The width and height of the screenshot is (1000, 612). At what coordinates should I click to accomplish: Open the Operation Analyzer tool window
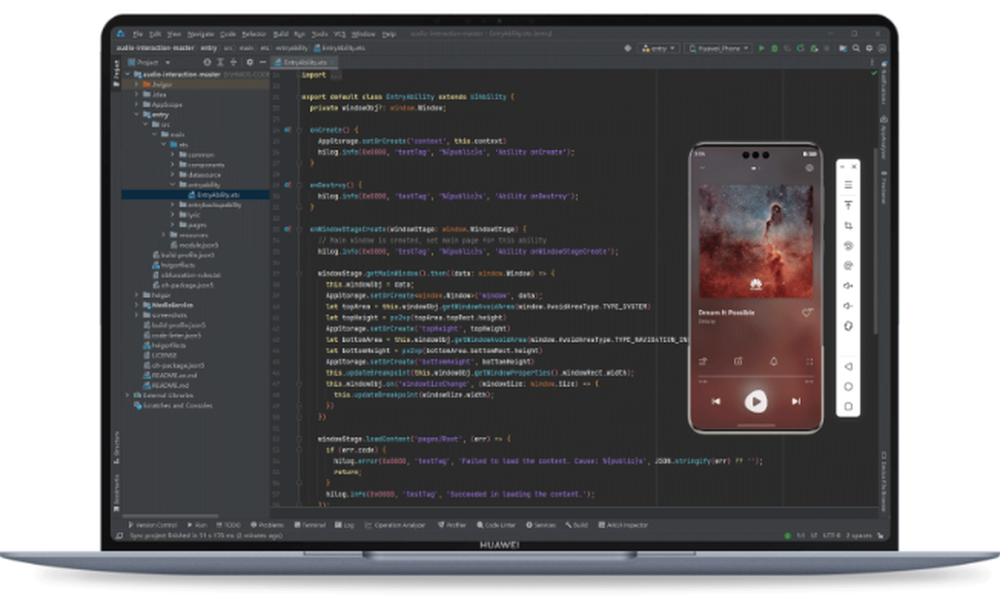pyautogui.click(x=395, y=525)
